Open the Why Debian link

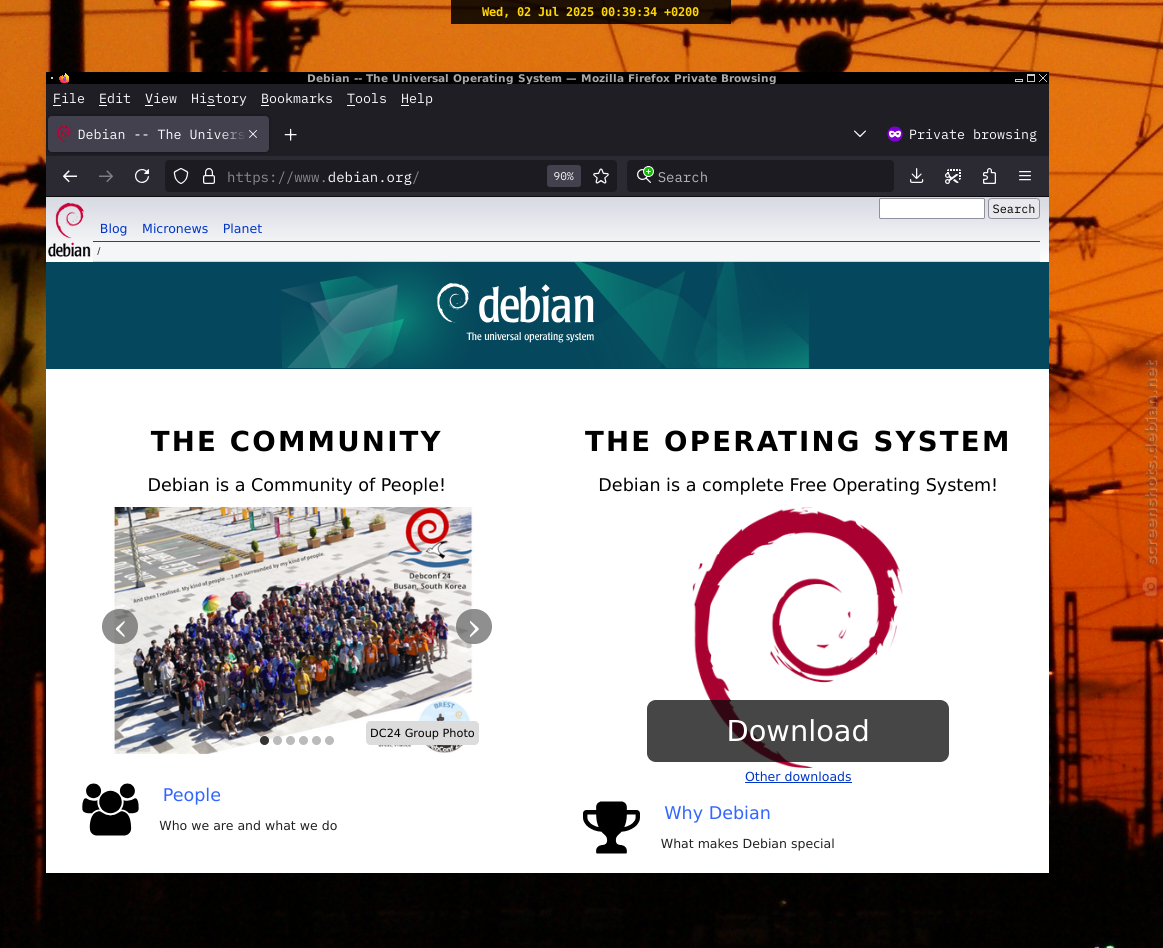point(717,813)
